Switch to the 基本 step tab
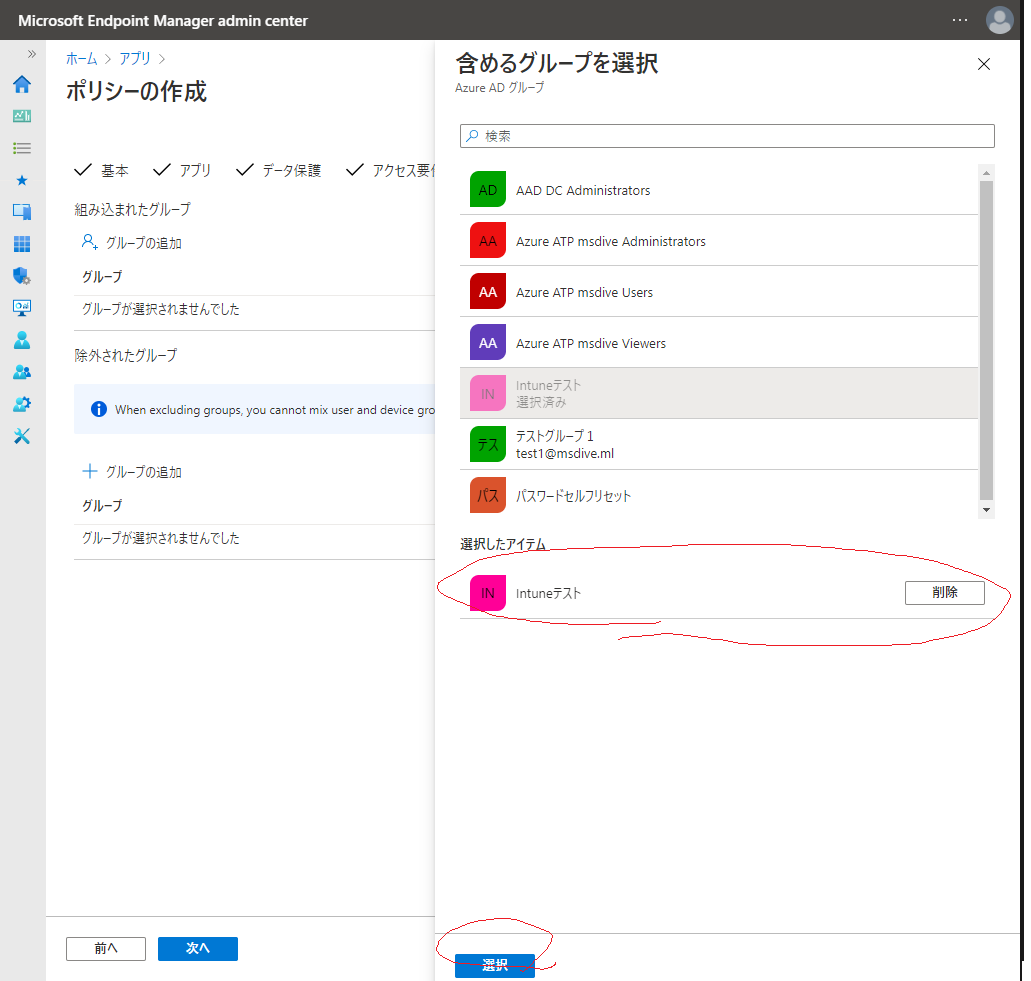Image resolution: width=1031 pixels, height=981 pixels. (x=101, y=170)
